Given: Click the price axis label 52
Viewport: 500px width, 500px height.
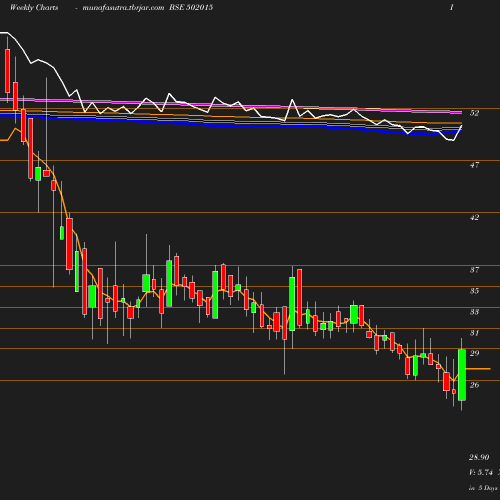Looking at the screenshot, I should 474,113.
